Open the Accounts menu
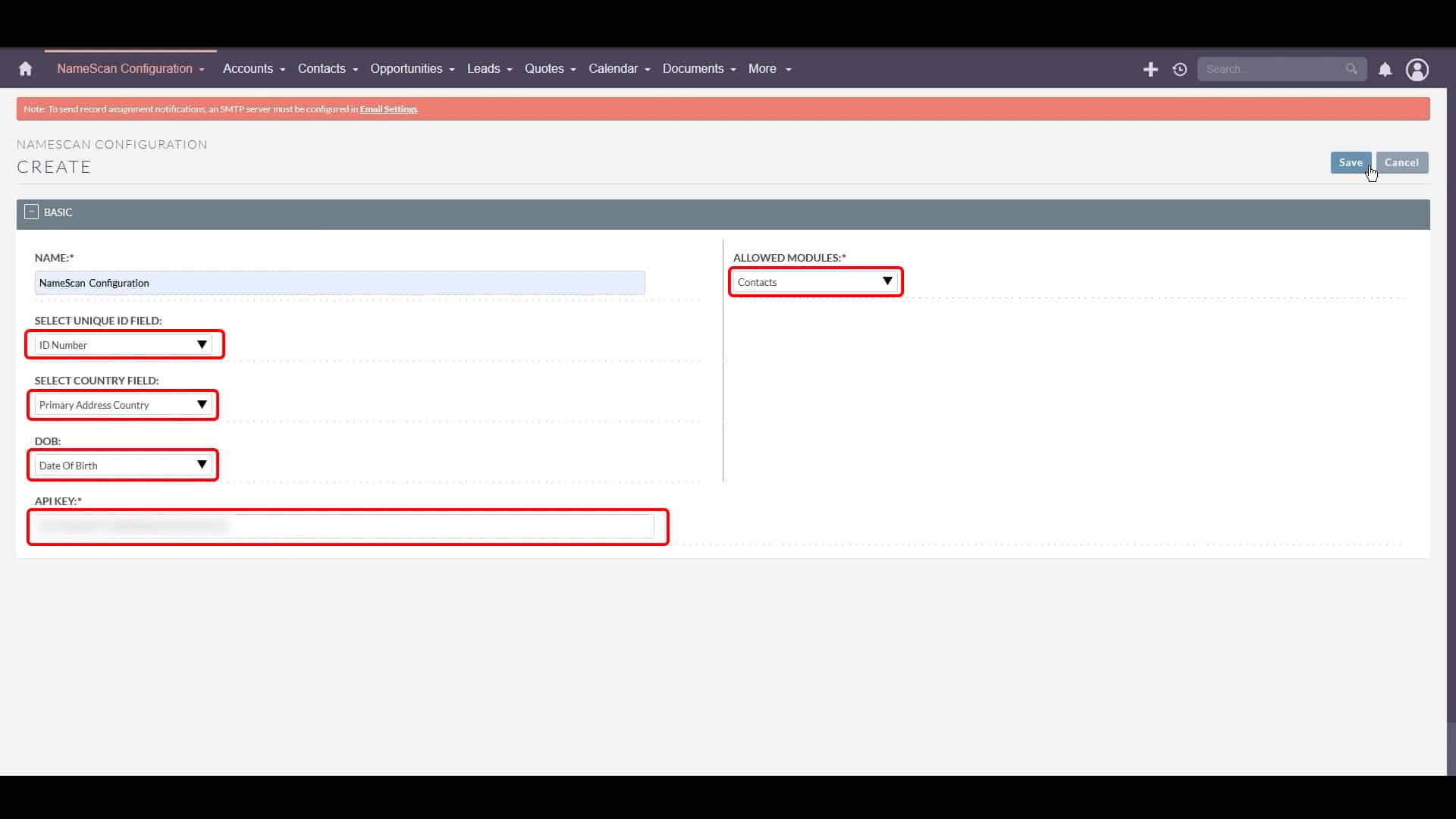 pyautogui.click(x=254, y=69)
